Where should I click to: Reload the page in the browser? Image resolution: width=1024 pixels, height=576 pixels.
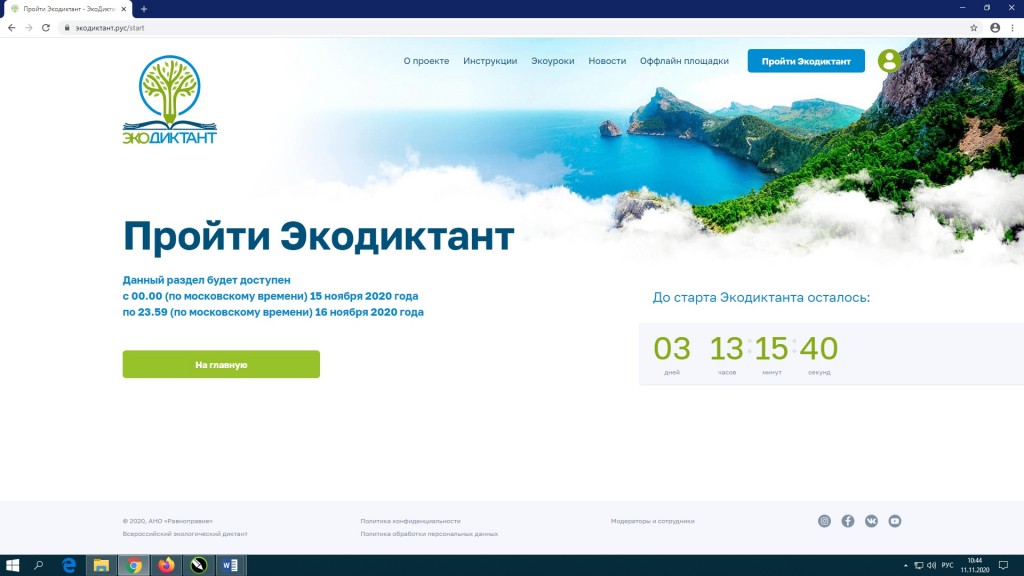pos(45,28)
